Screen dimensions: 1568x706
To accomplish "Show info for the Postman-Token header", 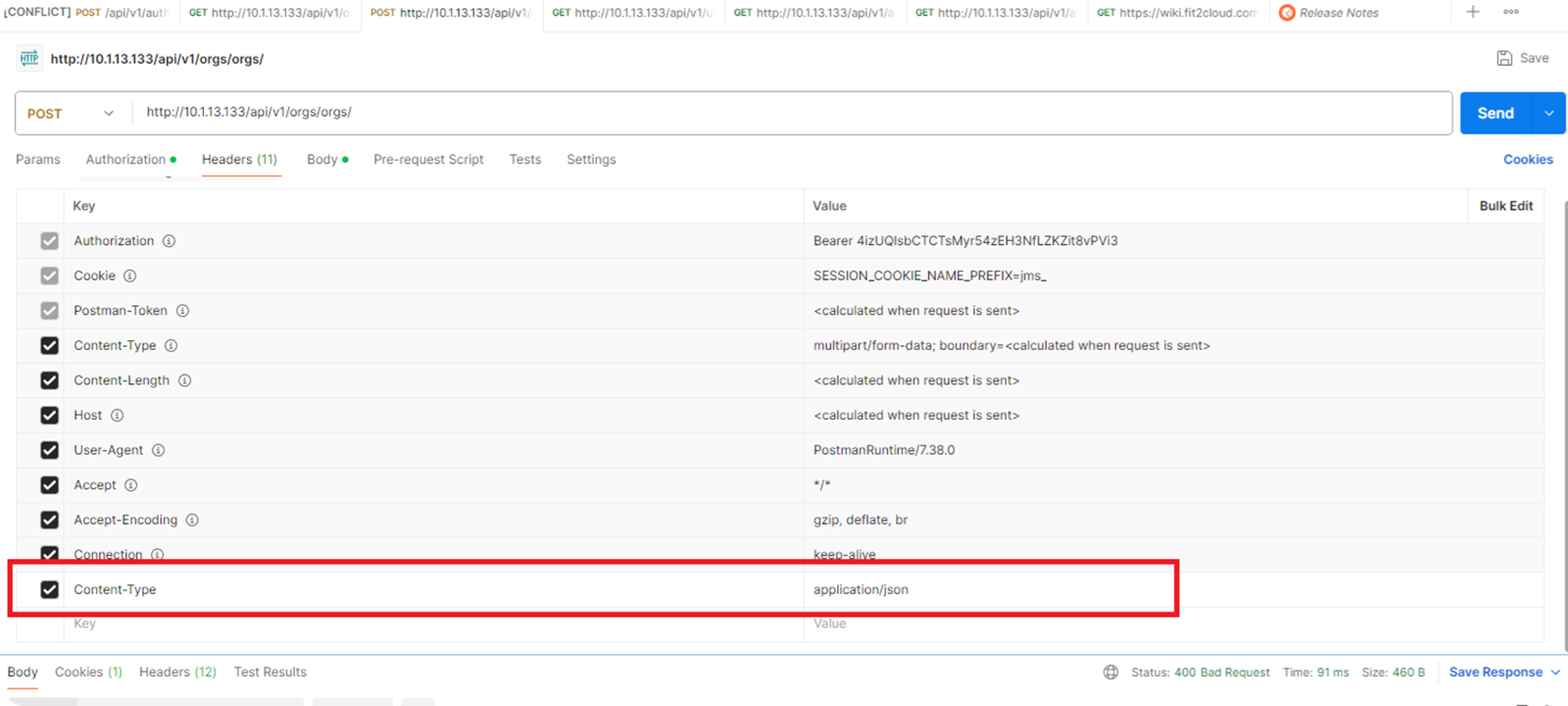I will point(182,311).
